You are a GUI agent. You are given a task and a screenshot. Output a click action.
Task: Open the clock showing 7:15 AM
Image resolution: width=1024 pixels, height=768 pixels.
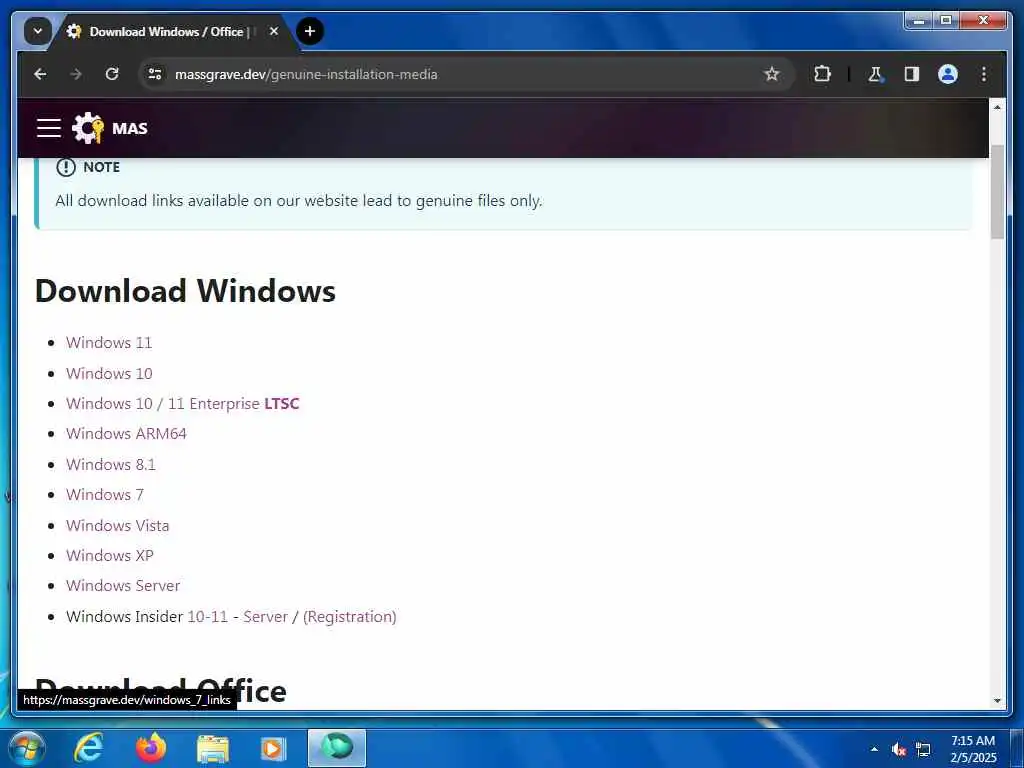(x=973, y=749)
